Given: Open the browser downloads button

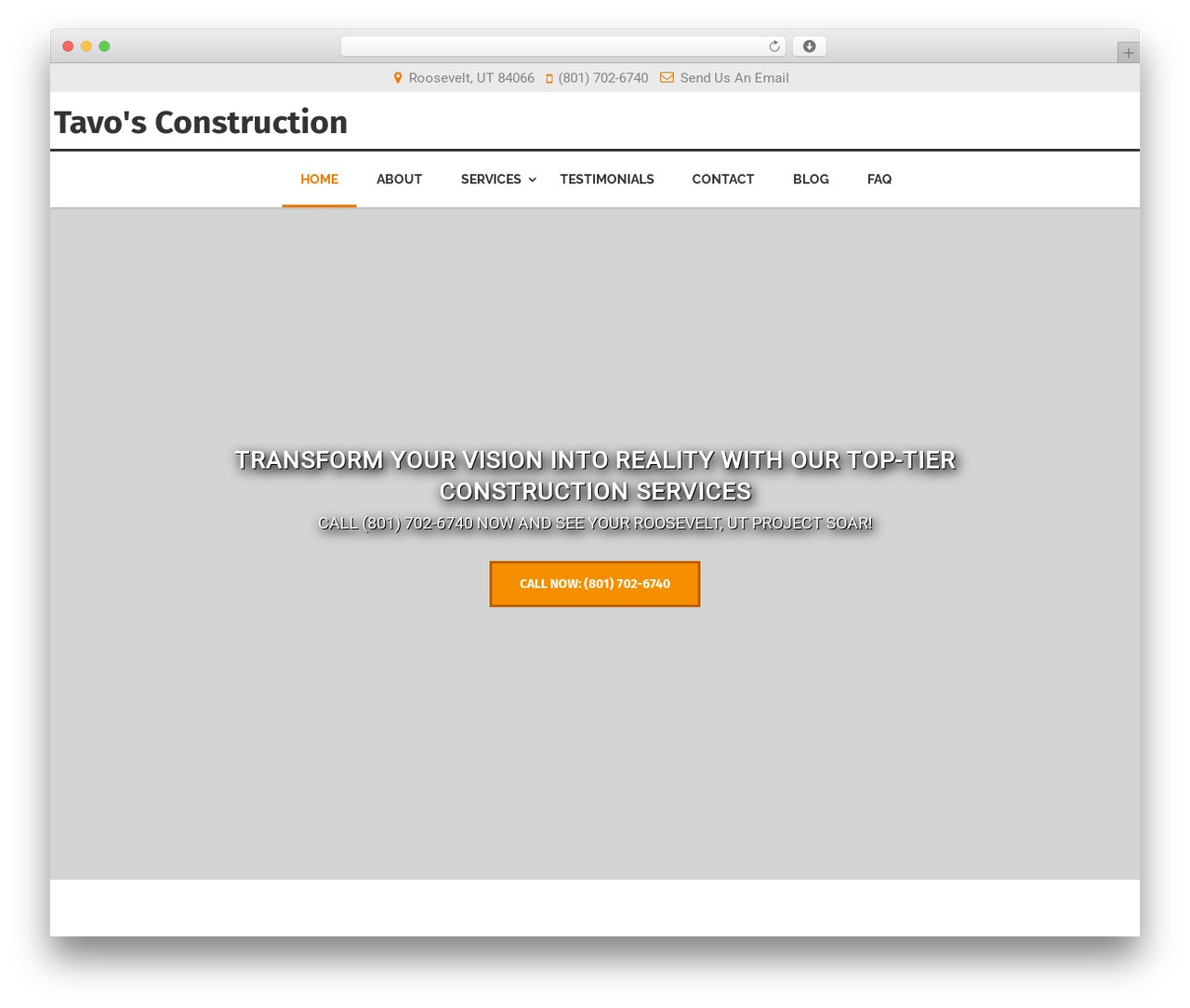Looking at the screenshot, I should [x=809, y=46].
